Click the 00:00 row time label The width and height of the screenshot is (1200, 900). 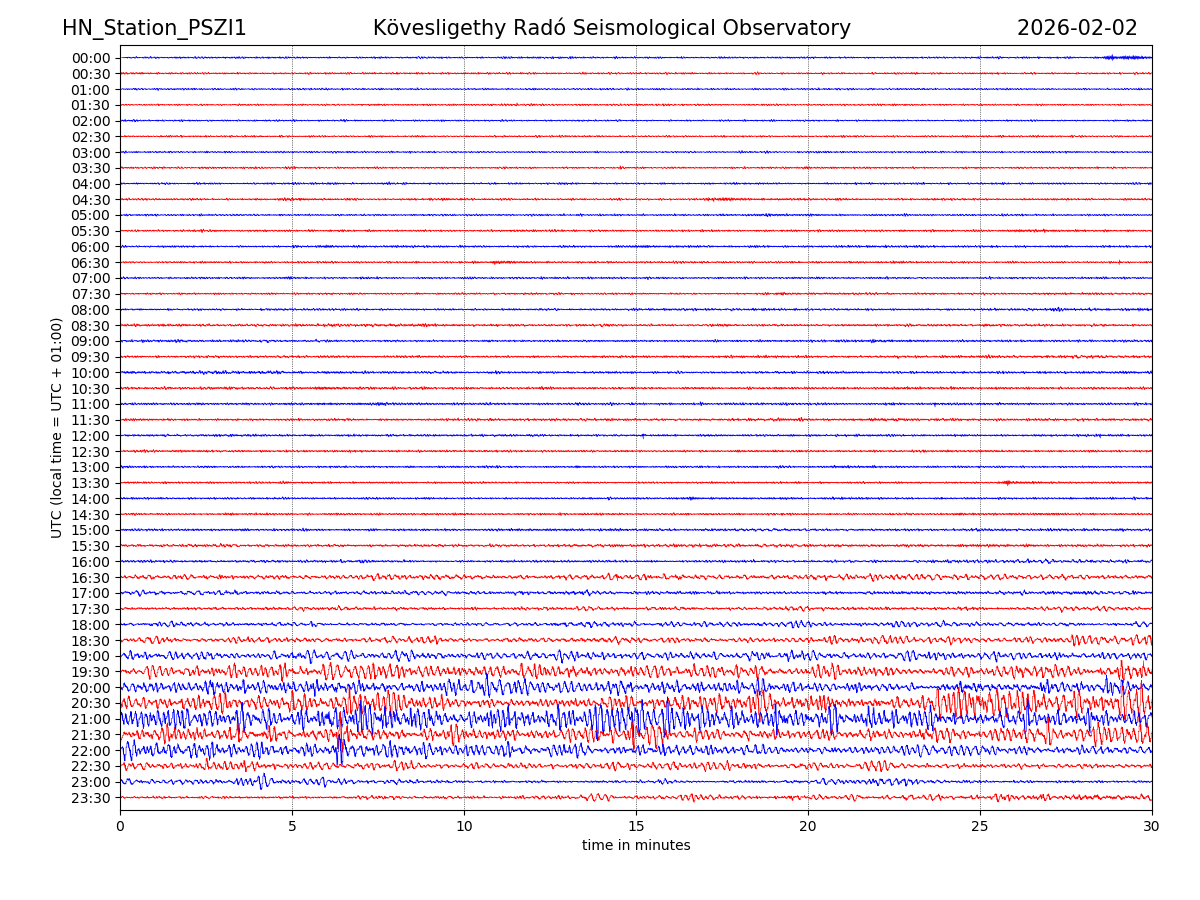click(x=91, y=58)
